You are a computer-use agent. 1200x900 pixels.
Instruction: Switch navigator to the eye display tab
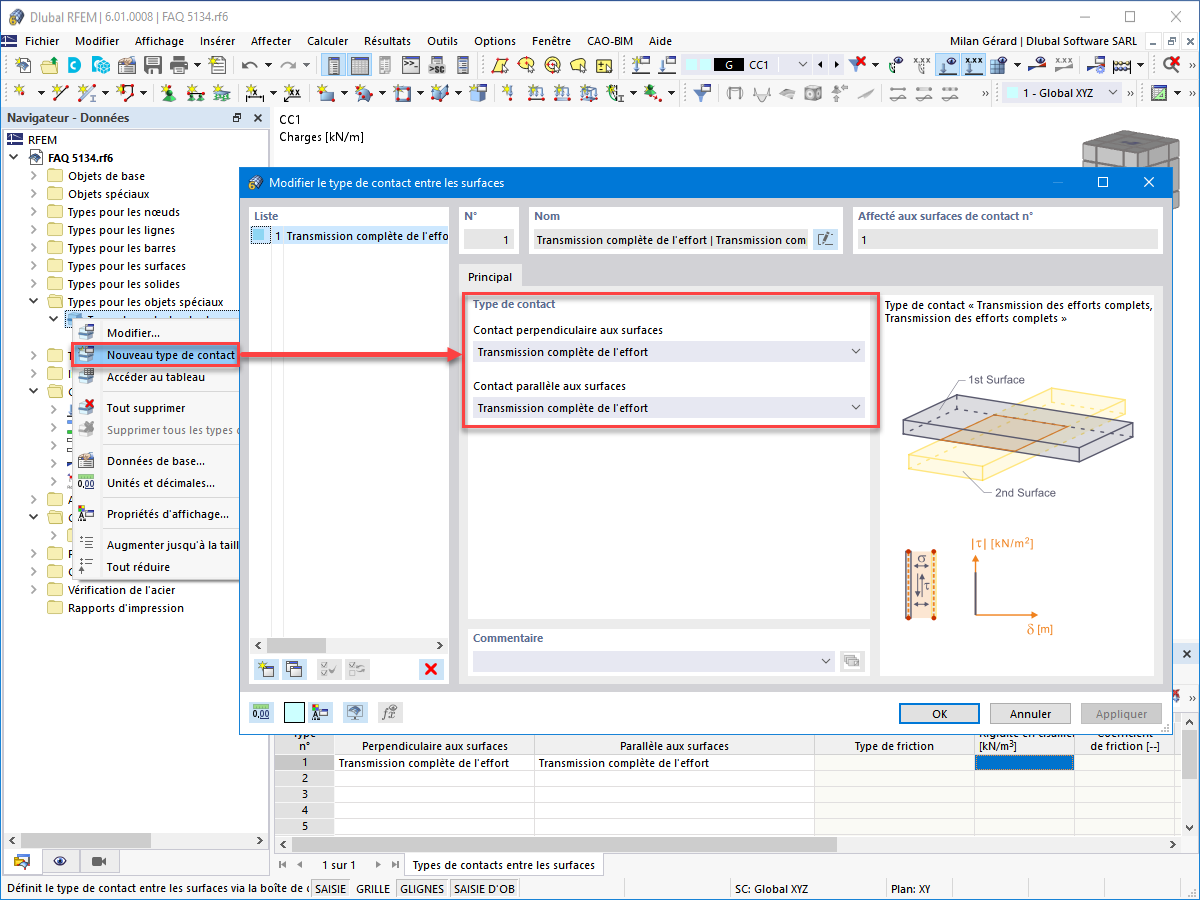pos(61,861)
